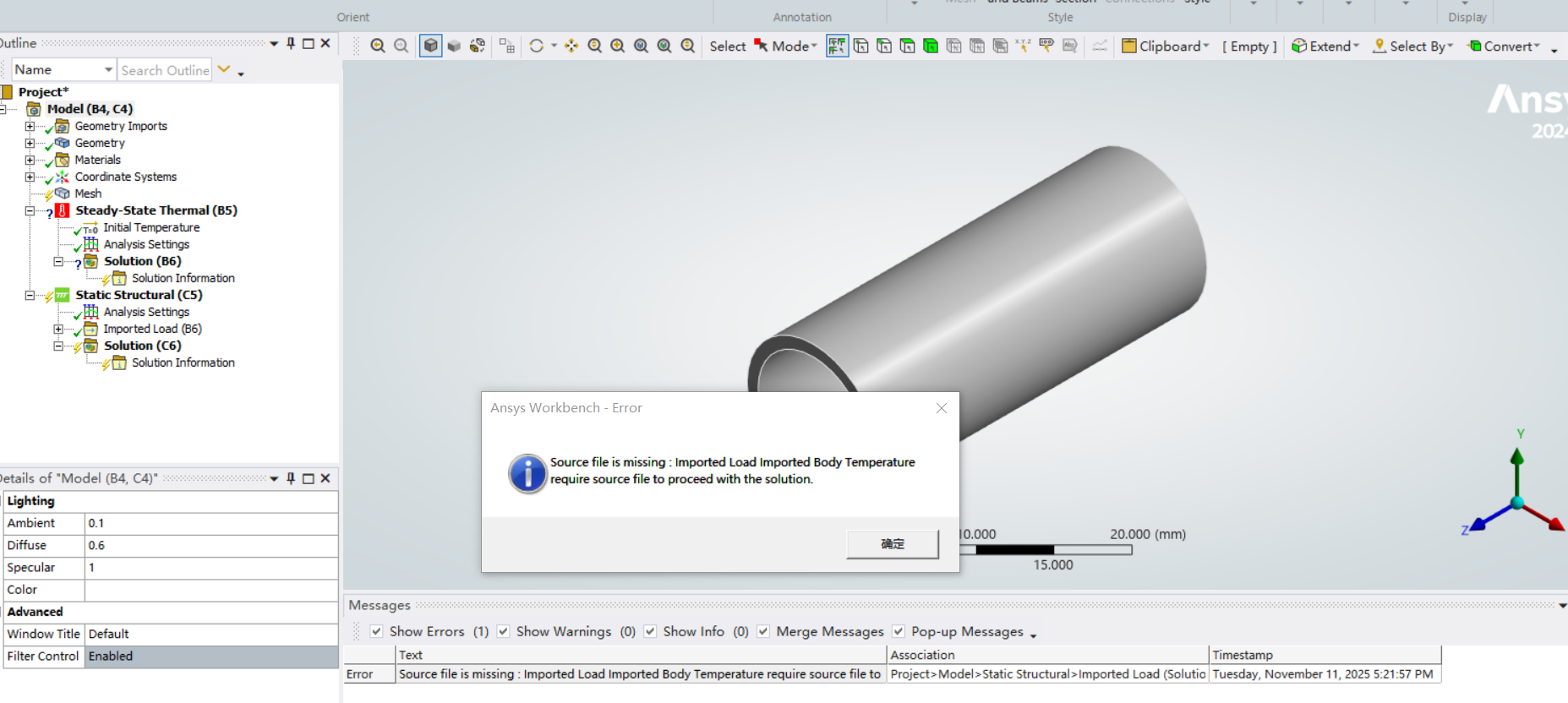Select the Edge selection filter
The width and height of the screenshot is (1568, 703).
point(884,46)
